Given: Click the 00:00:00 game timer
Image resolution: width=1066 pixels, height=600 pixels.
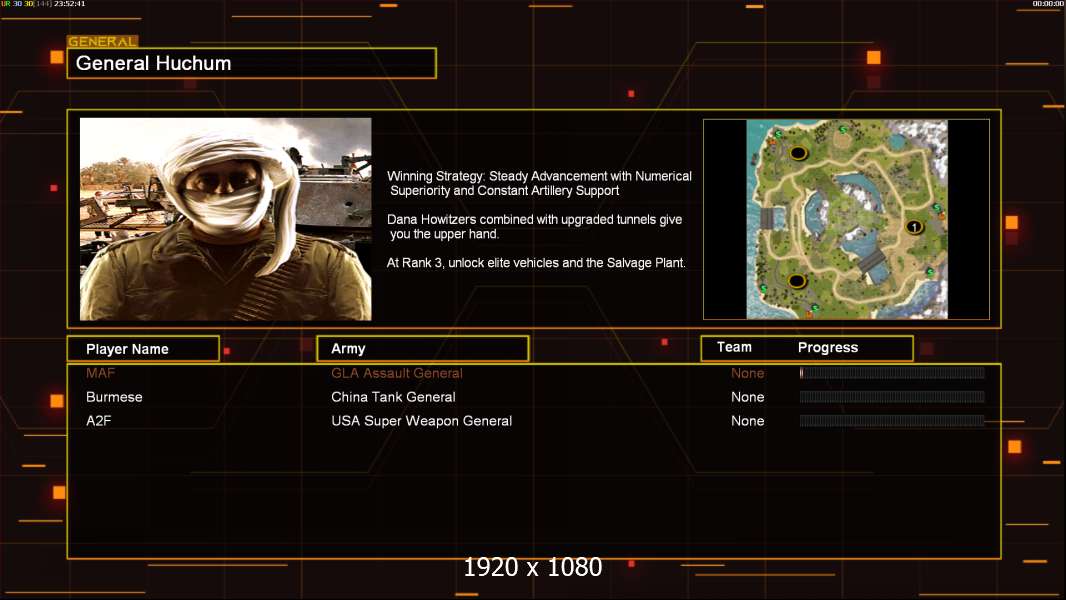Looking at the screenshot, I should (1048, 4).
